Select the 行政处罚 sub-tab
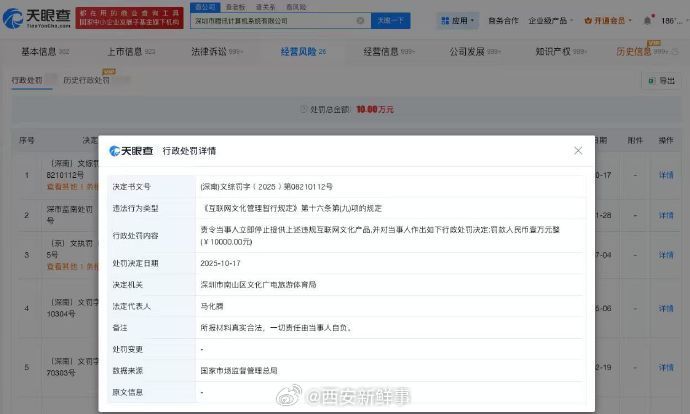 click(27, 80)
